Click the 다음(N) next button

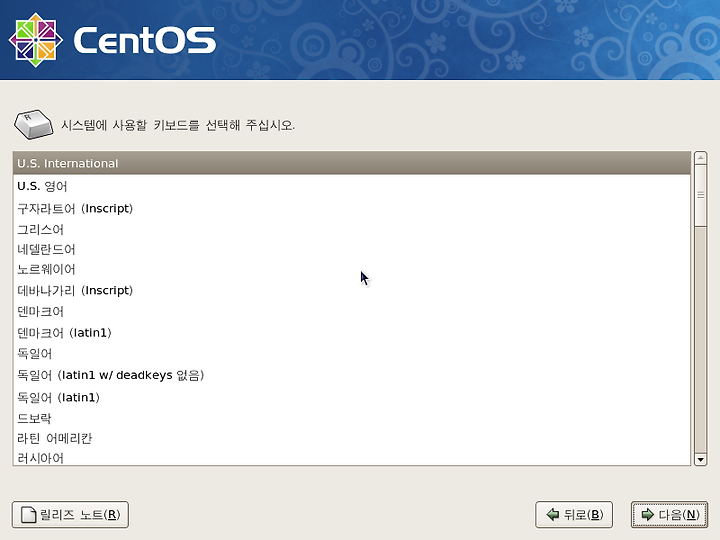coord(669,514)
